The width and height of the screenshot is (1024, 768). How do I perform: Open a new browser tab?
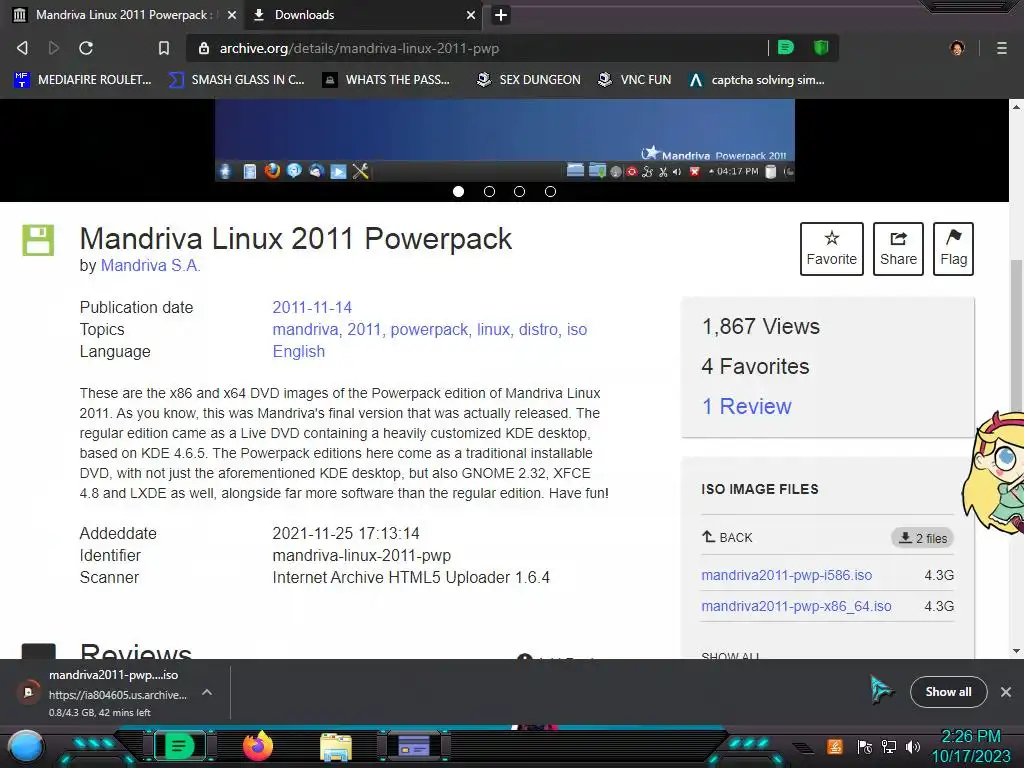[x=501, y=15]
